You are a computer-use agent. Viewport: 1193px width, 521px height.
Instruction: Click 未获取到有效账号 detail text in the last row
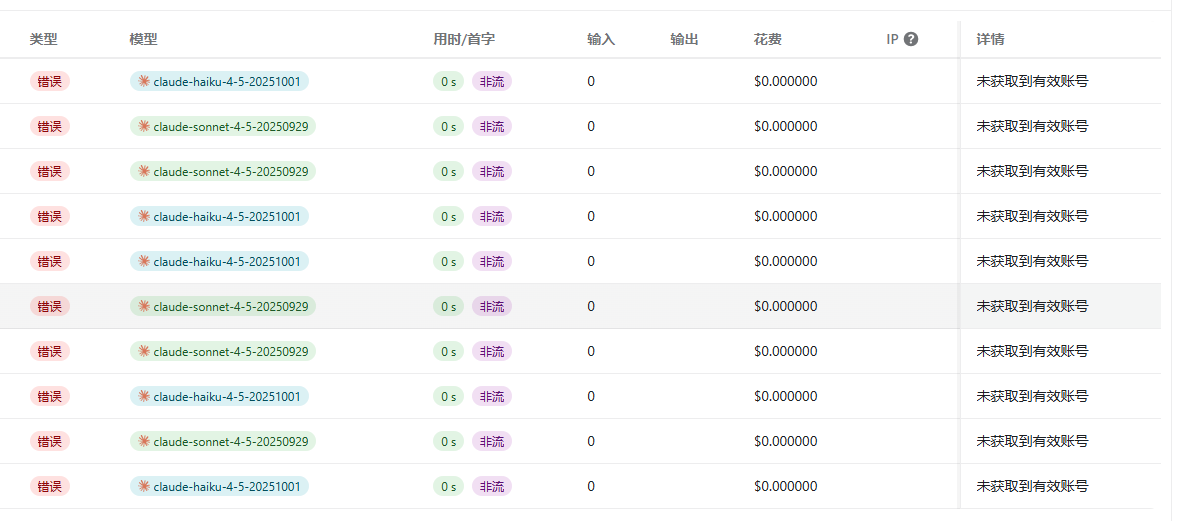tap(1032, 486)
